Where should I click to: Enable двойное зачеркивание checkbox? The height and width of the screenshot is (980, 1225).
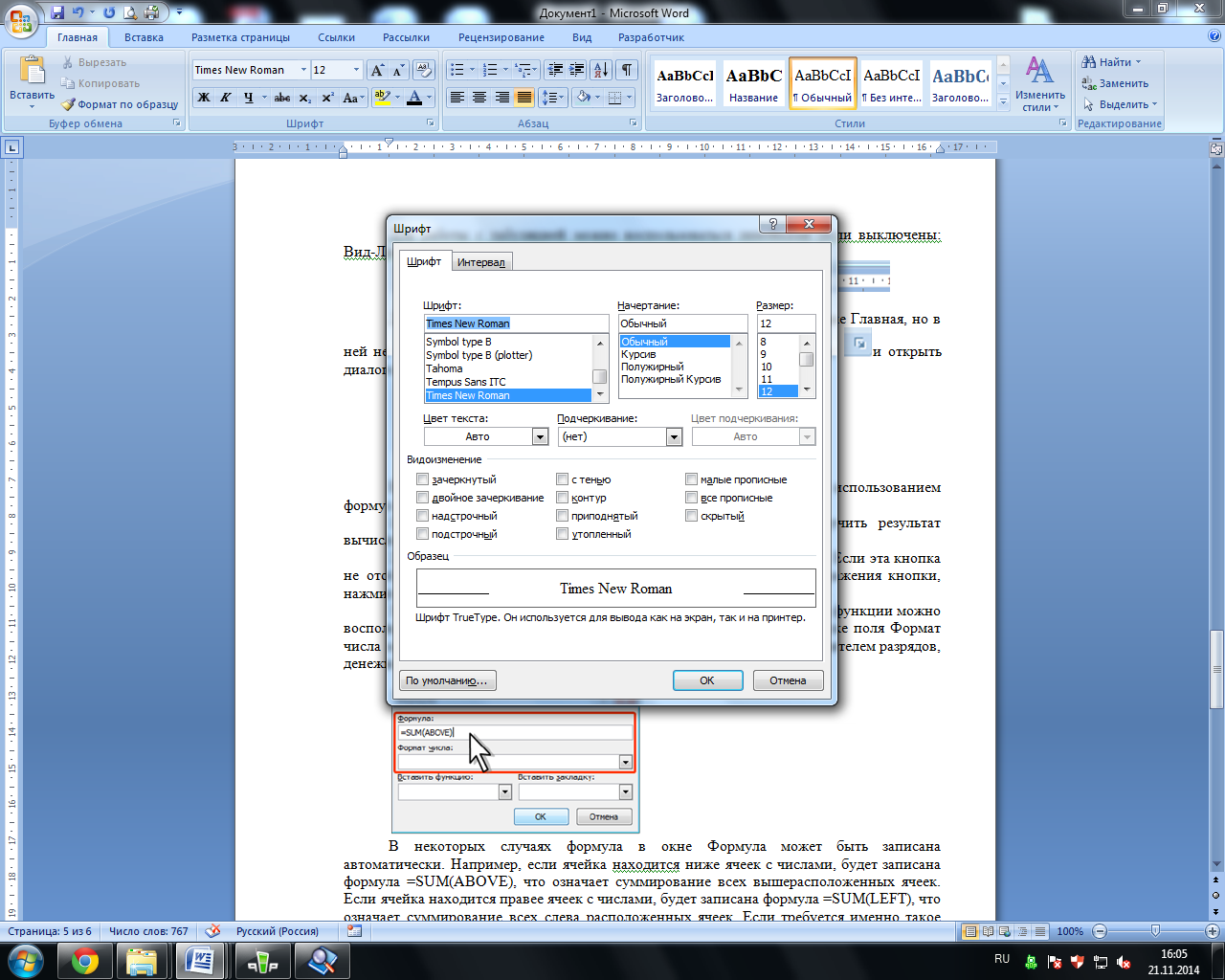click(x=422, y=498)
